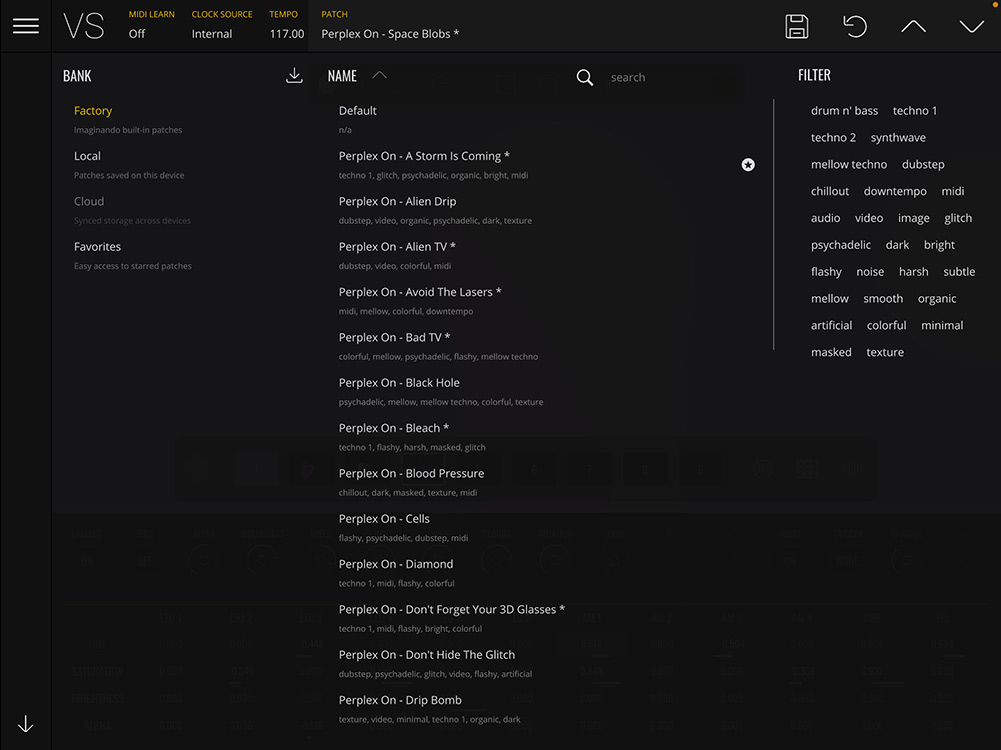
Task: Filter patches by image tag
Action: (x=913, y=218)
